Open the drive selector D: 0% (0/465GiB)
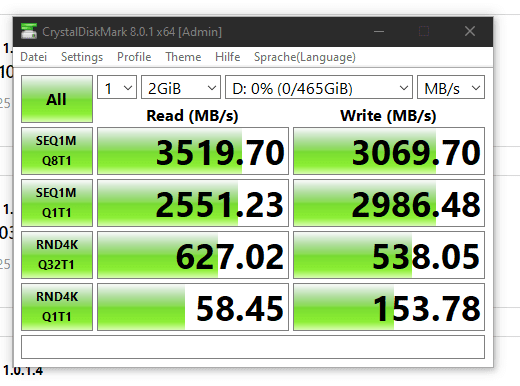 click(319, 87)
